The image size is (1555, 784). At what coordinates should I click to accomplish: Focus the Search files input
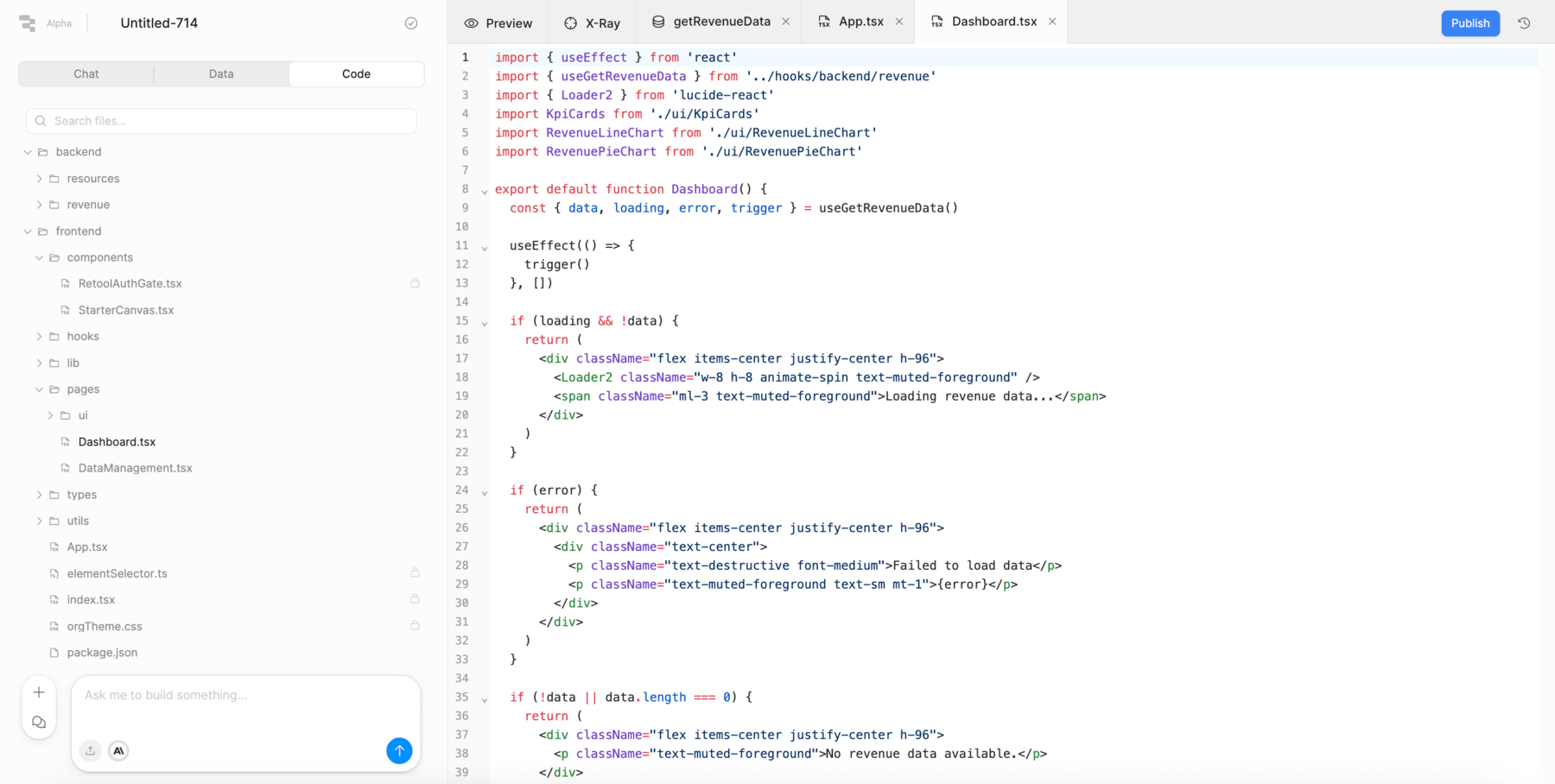[221, 121]
